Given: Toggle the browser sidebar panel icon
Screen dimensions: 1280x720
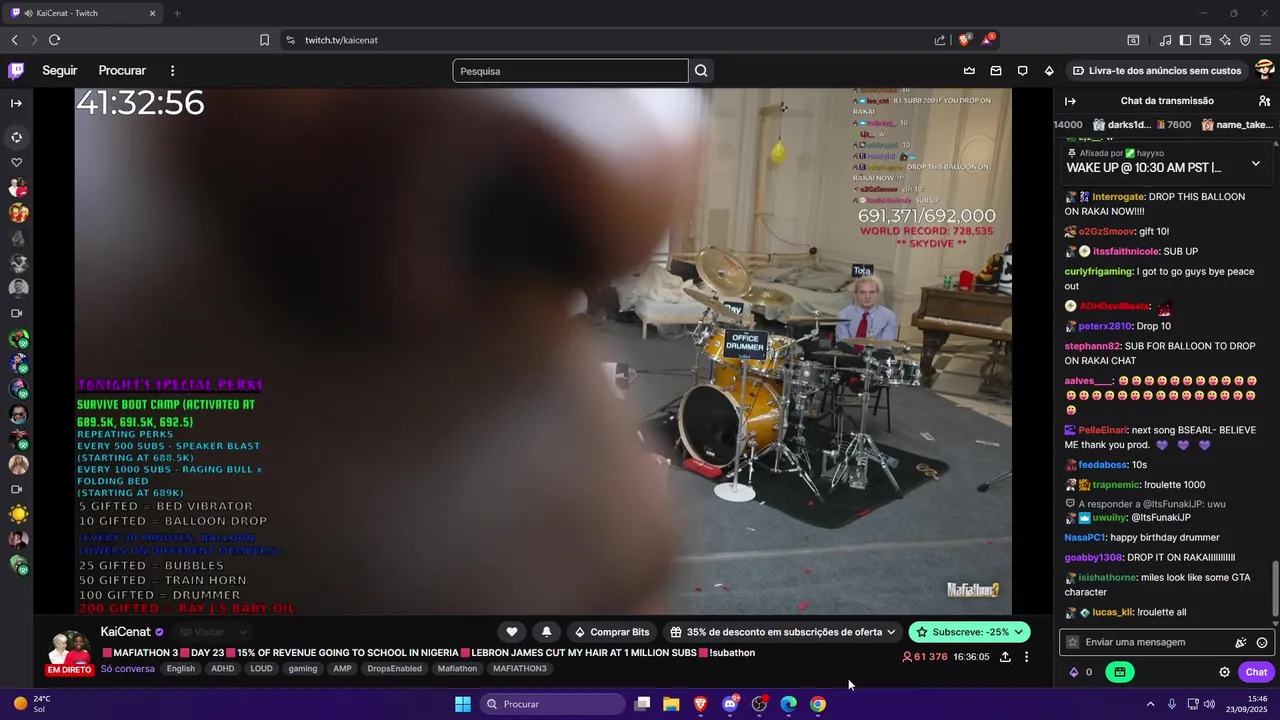Looking at the screenshot, I should (x=1185, y=40).
